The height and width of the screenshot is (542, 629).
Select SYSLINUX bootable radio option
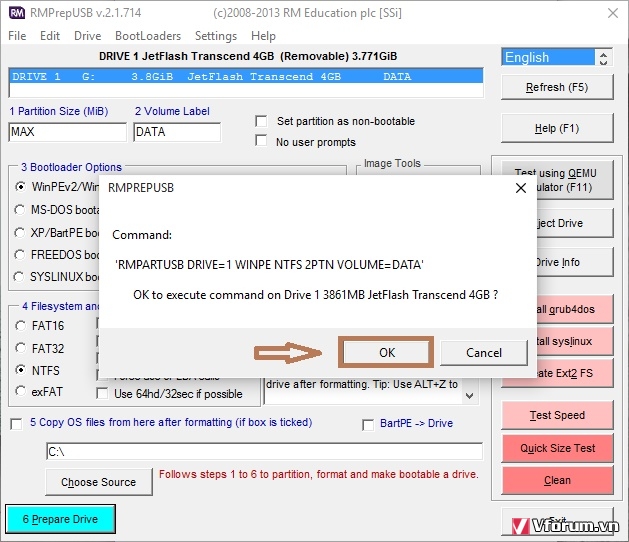(x=19, y=276)
